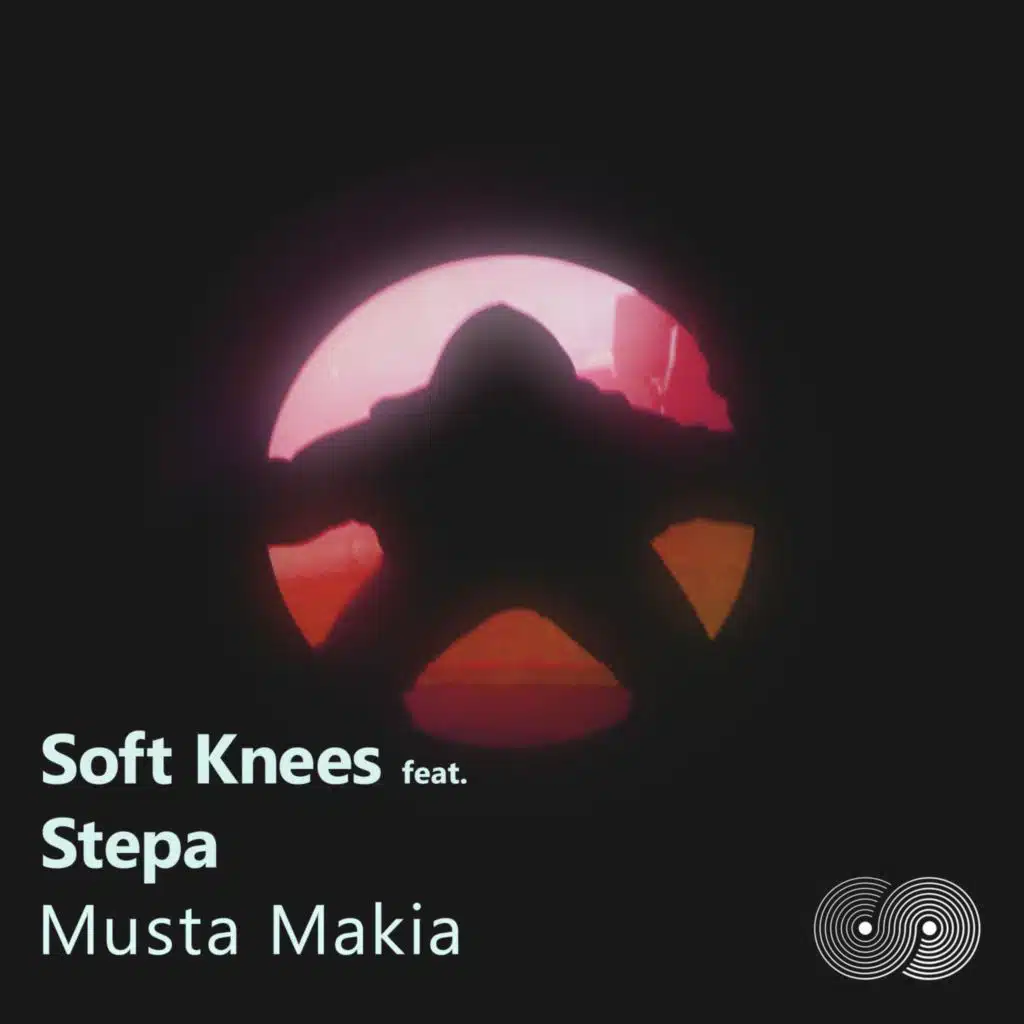Select the right white dot in spiral logo
The width and height of the screenshot is (1024, 1024).
pos(928,927)
